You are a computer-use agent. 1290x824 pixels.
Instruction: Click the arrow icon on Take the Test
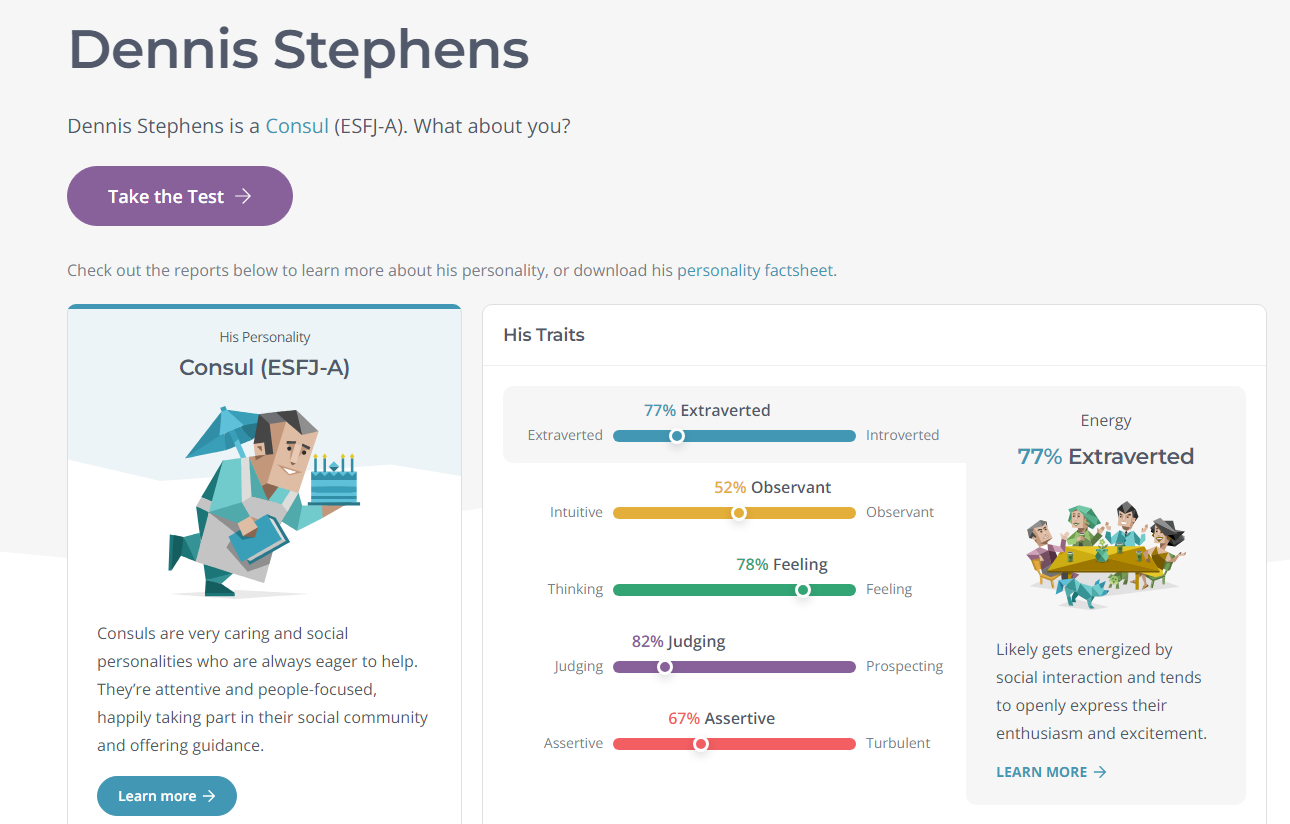(x=243, y=196)
